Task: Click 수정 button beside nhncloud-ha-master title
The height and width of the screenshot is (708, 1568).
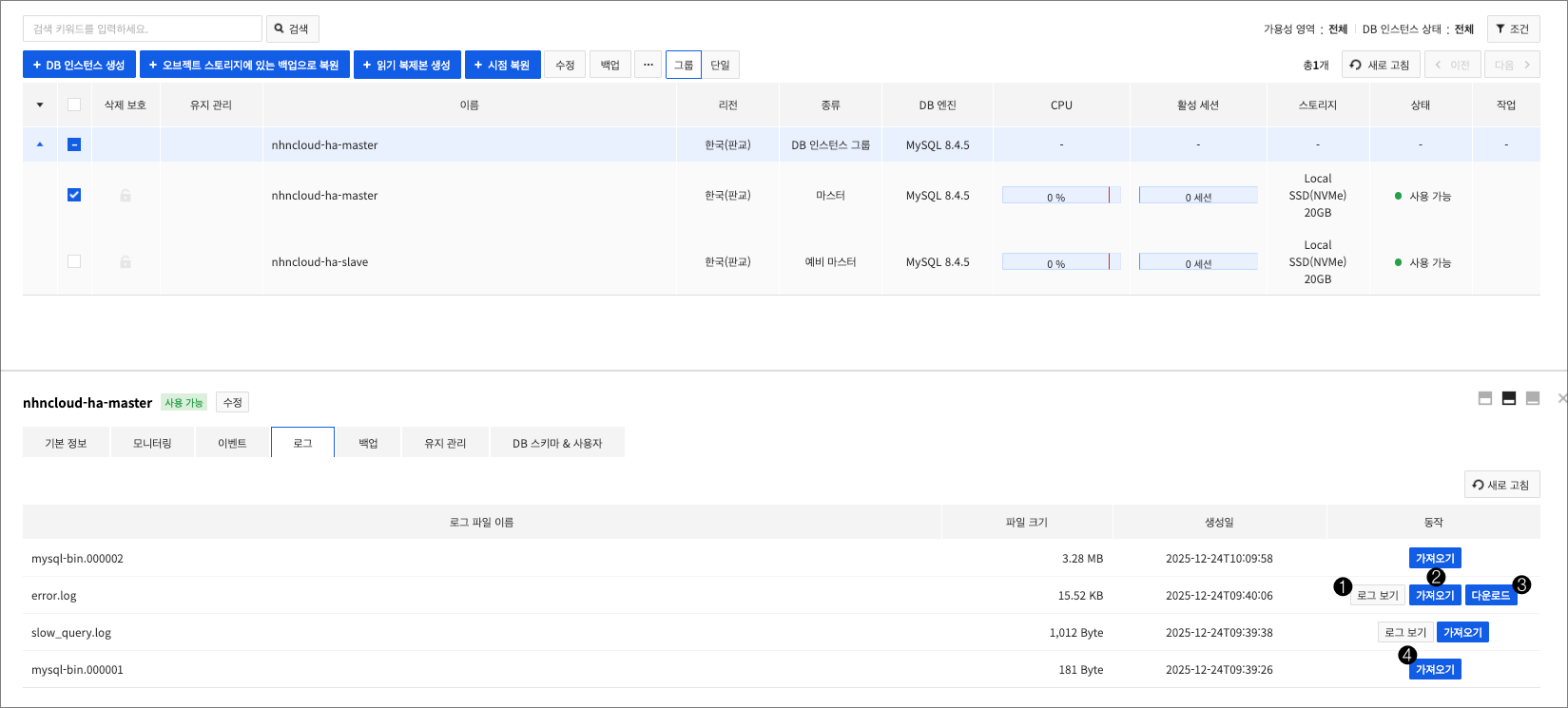Action: pyautogui.click(x=232, y=403)
